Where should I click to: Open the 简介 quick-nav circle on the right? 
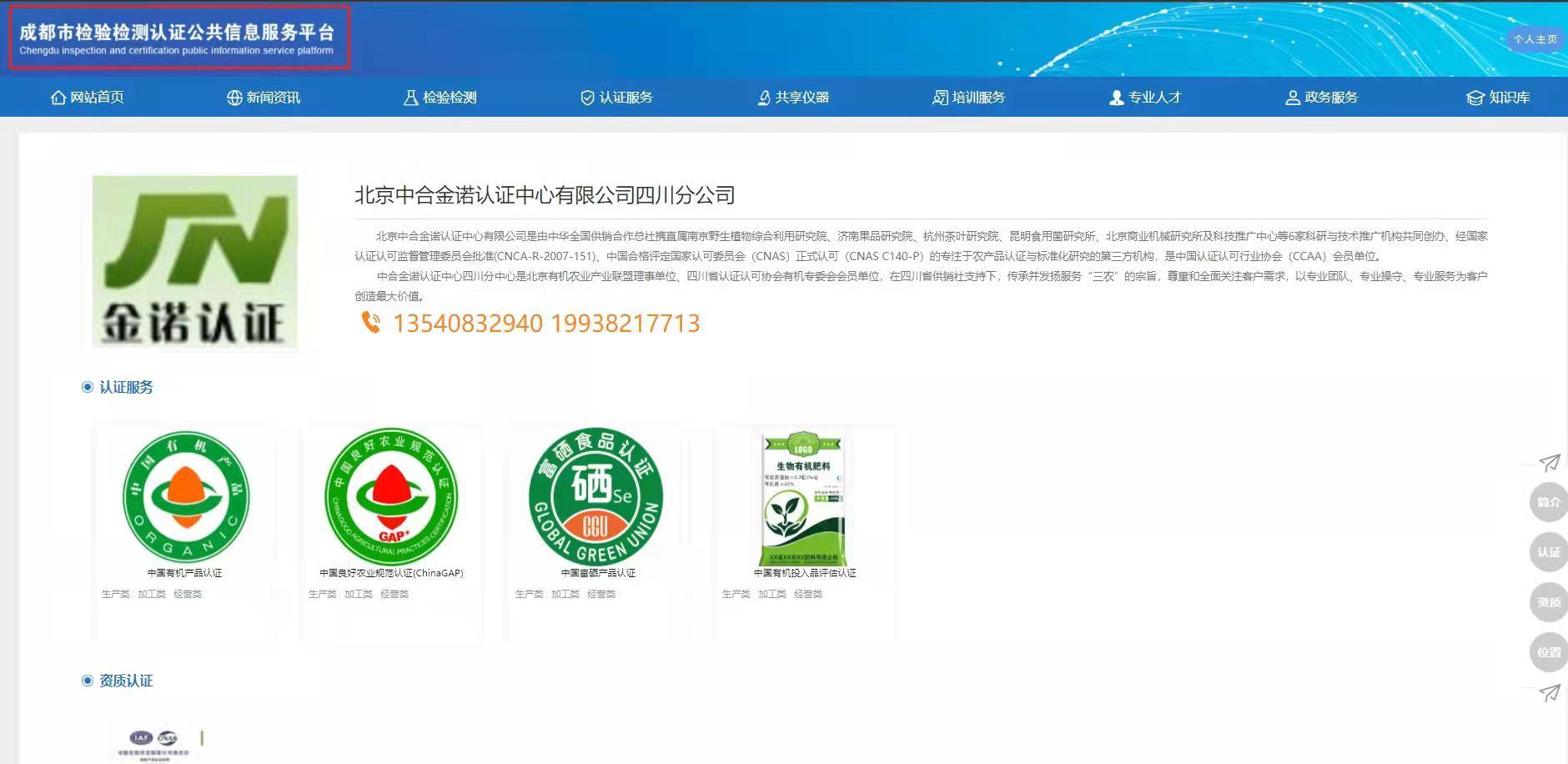point(1549,502)
